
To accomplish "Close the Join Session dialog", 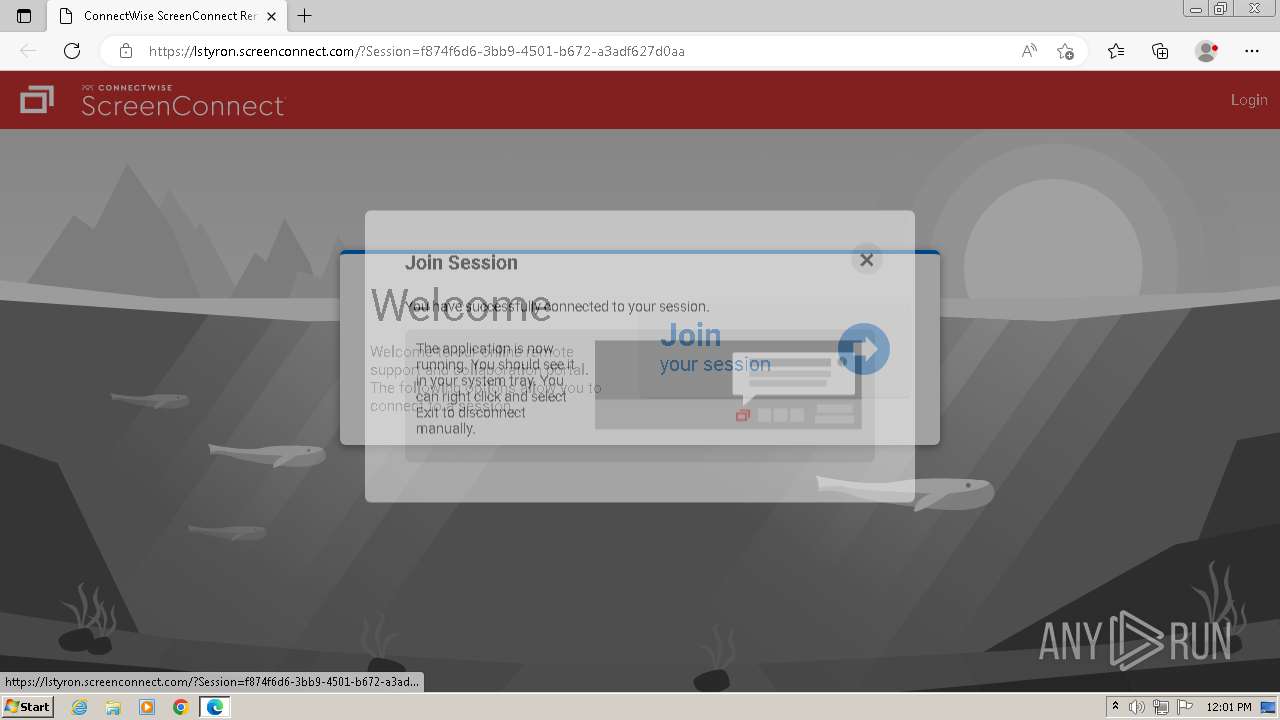I will click(x=867, y=260).
